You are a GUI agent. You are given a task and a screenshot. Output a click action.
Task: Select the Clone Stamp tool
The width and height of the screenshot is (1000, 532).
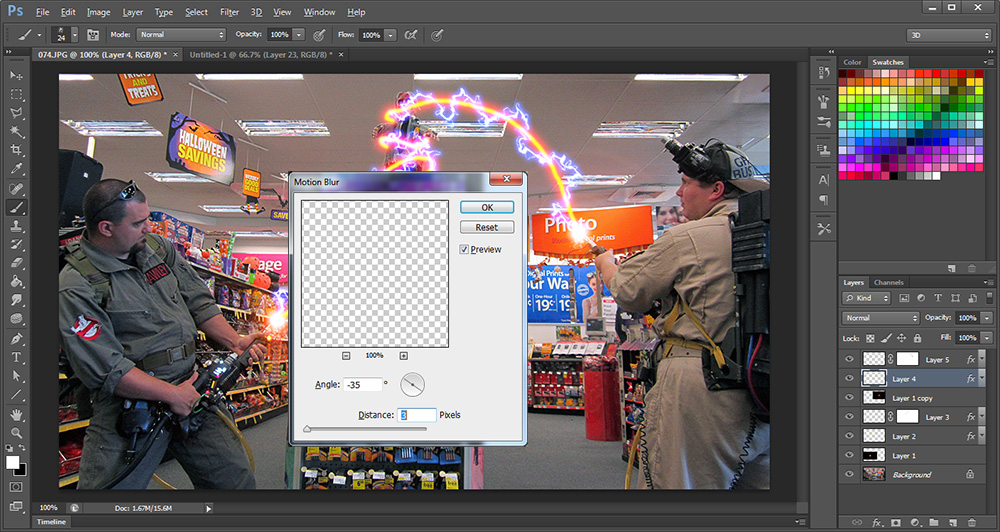[x=17, y=226]
